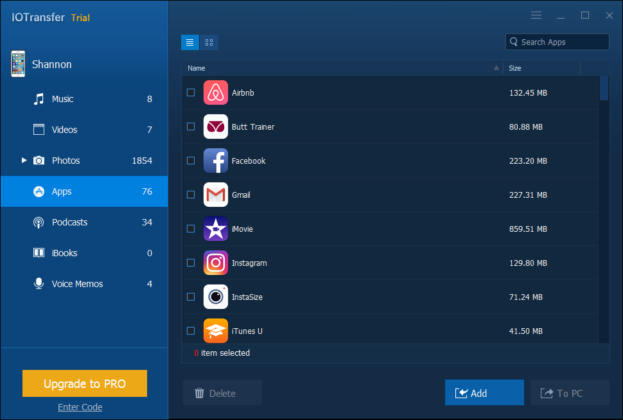Image resolution: width=623 pixels, height=420 pixels.
Task: Open the Voice Memos category
Action: 84,284
